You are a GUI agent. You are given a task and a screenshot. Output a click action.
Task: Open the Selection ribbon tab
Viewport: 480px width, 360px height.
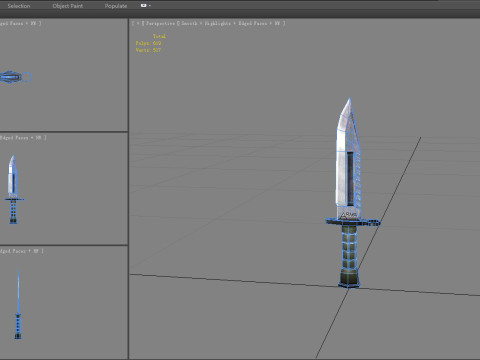19,6
